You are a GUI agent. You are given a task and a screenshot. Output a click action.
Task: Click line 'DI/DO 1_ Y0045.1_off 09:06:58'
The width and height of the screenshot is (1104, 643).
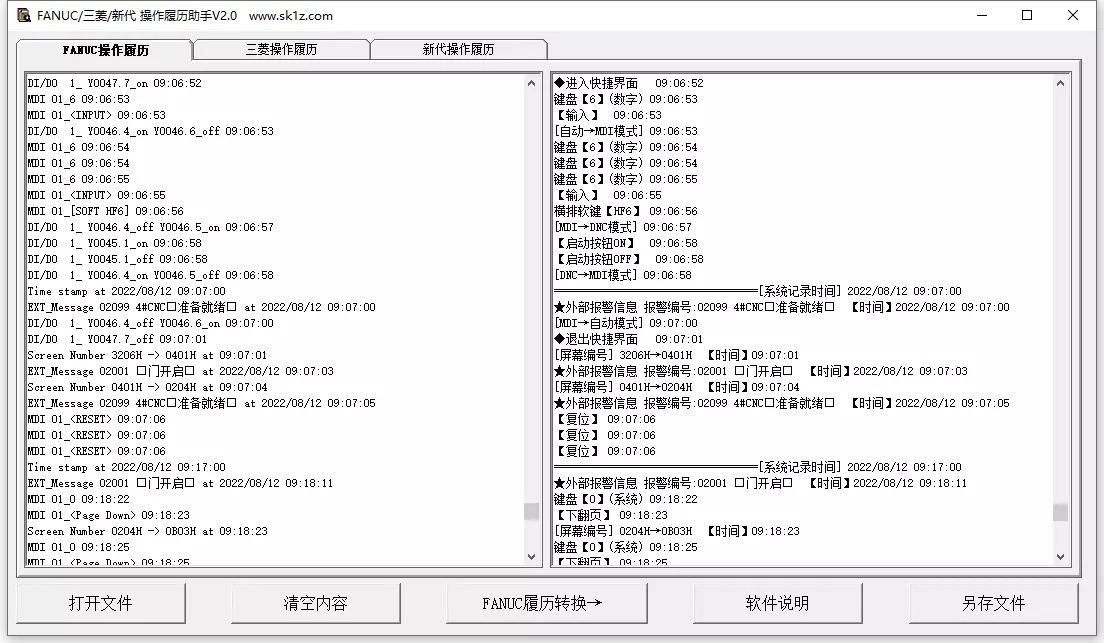118,259
